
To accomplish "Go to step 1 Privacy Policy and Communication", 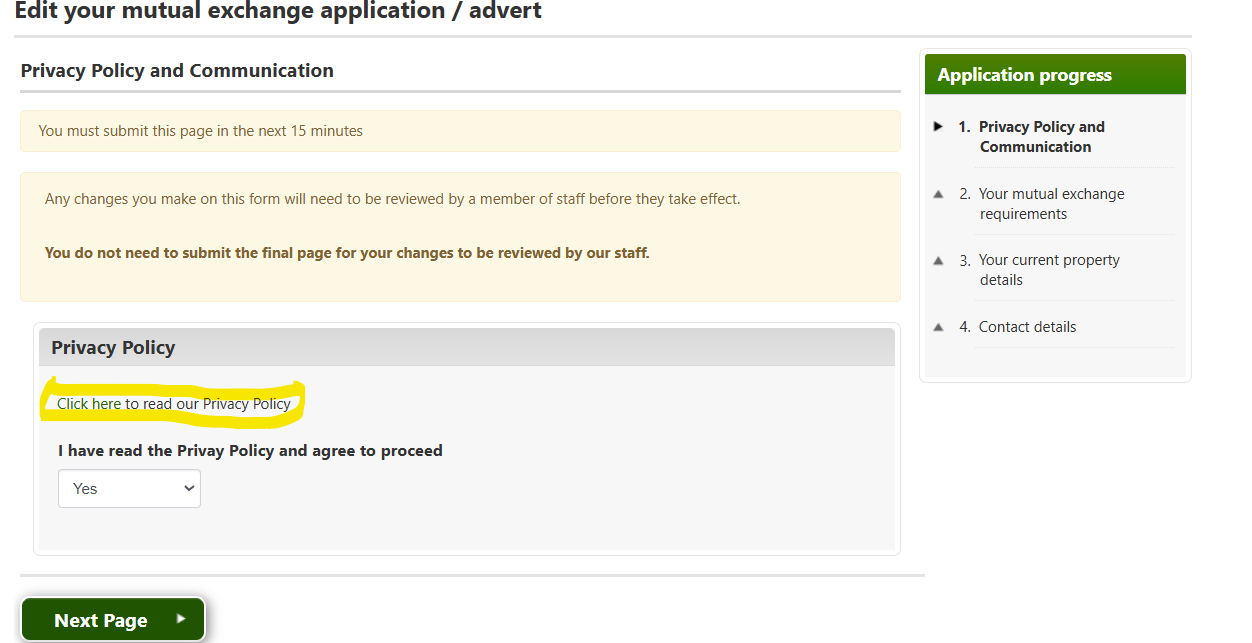I will (x=1041, y=137).
